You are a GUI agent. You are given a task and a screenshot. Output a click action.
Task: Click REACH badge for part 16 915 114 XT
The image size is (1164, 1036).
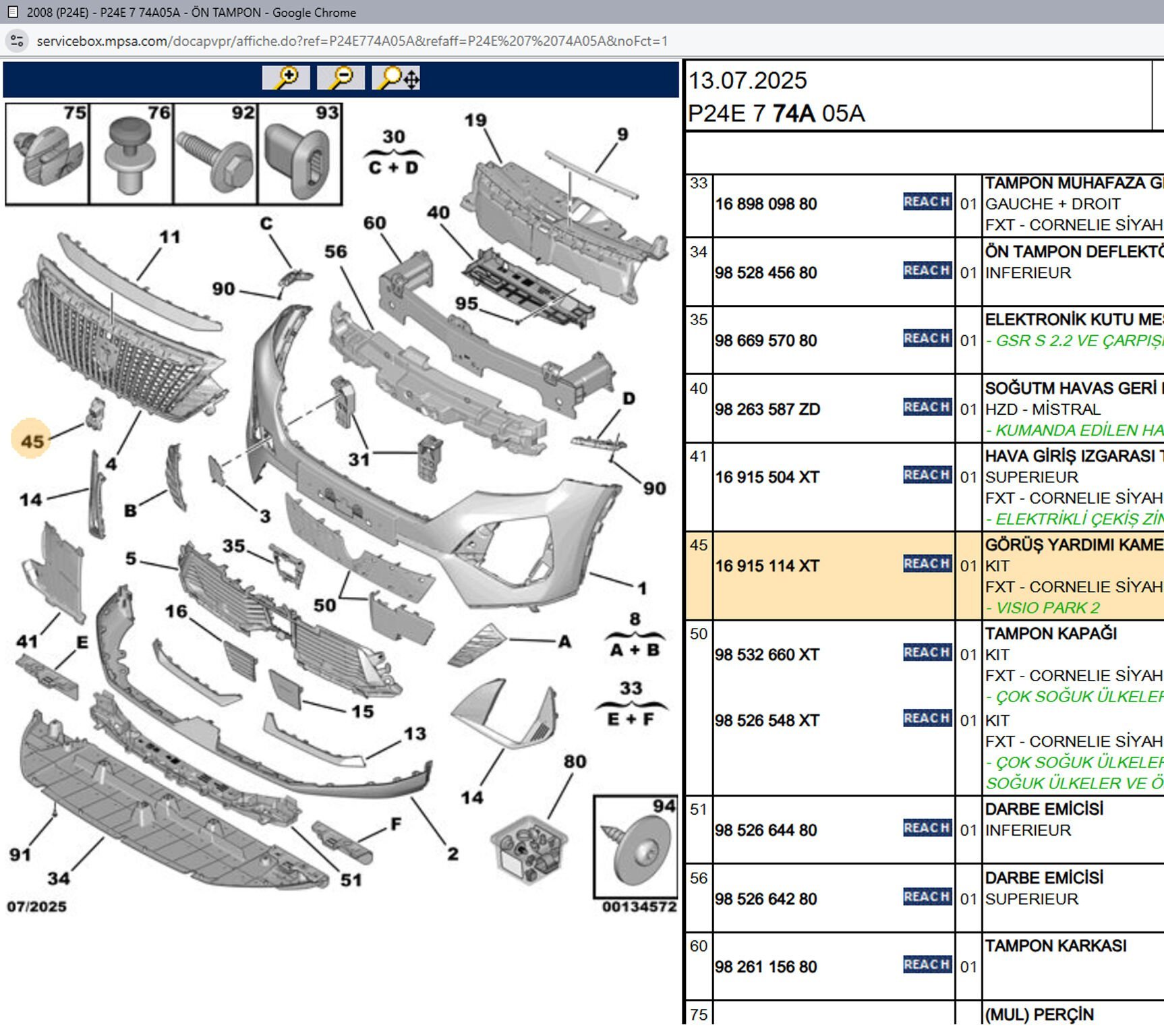point(927,564)
